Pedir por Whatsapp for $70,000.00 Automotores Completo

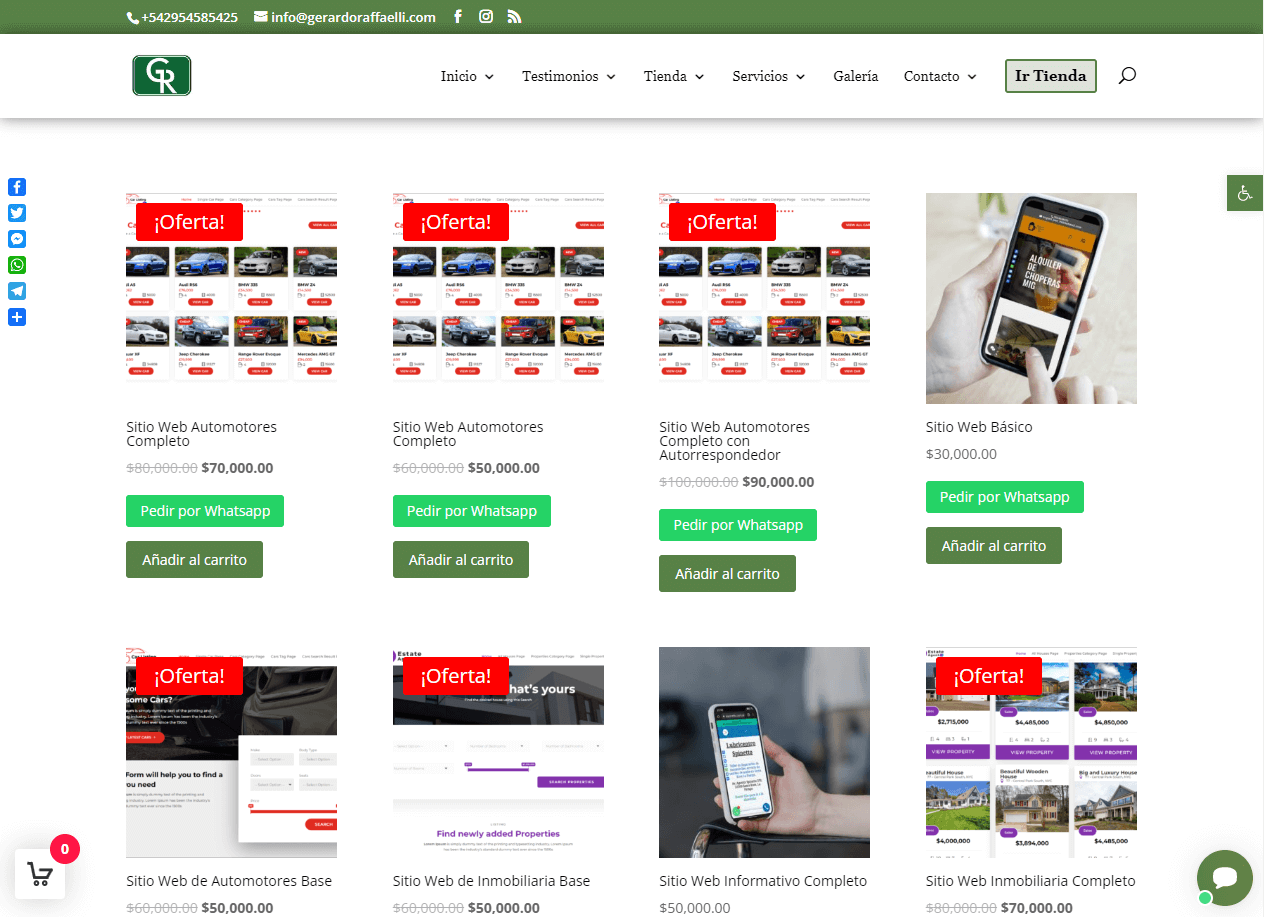coord(205,511)
